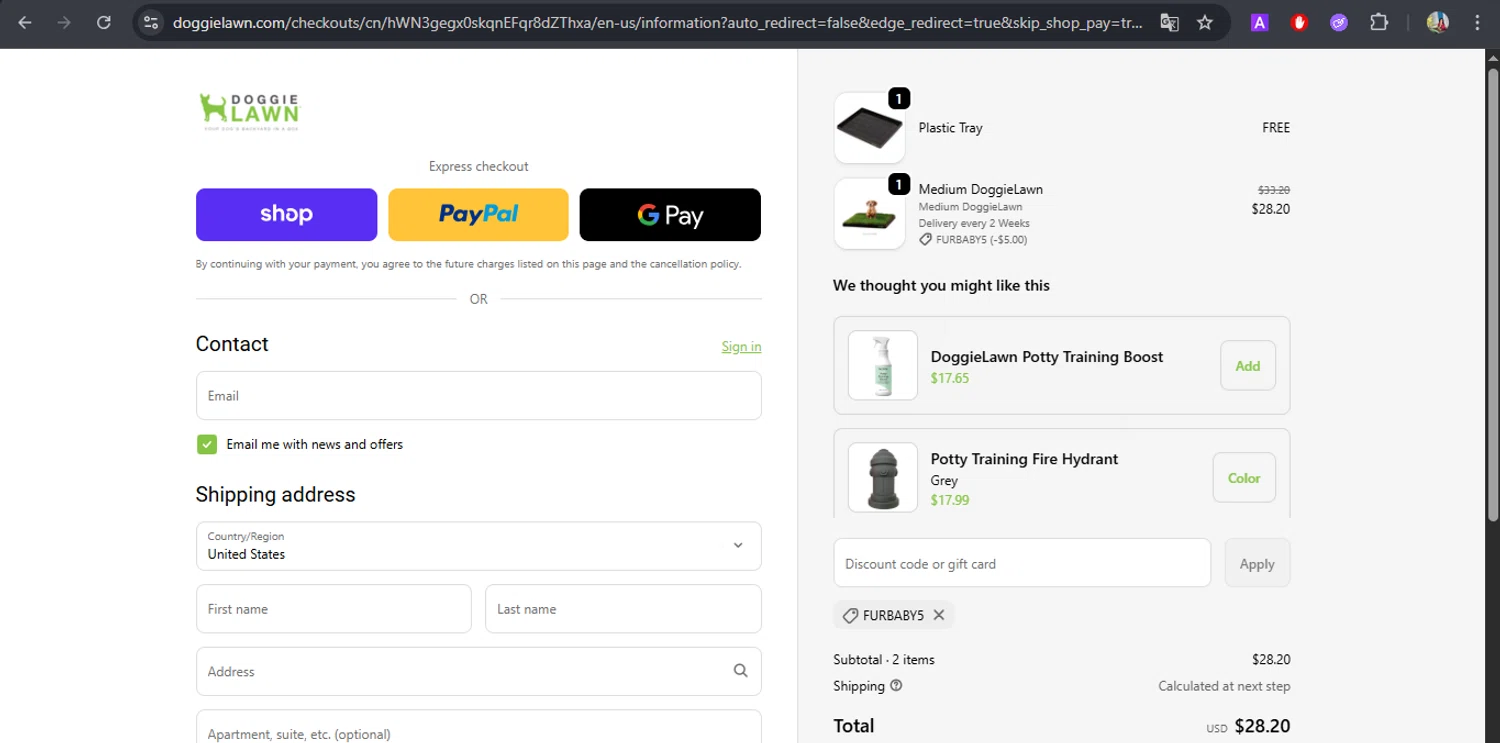This screenshot has width=1500, height=743.
Task: Go back using browser back arrow
Action: pos(25,22)
